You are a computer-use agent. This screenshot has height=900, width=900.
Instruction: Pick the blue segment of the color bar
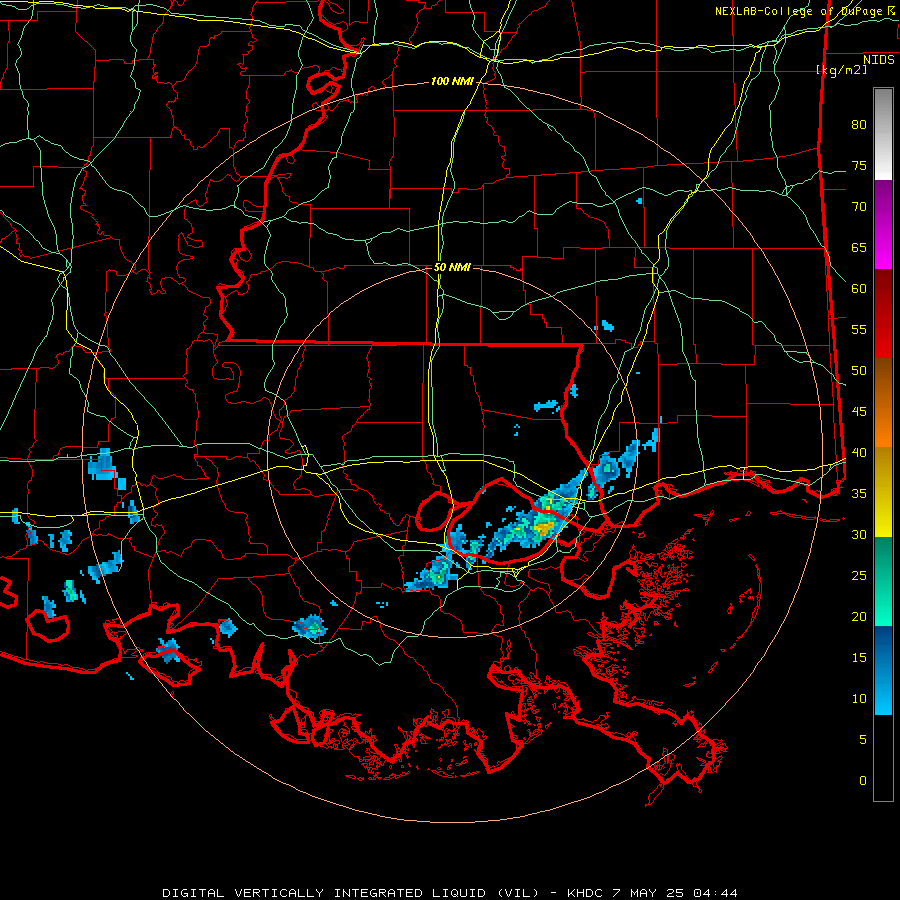[x=883, y=670]
